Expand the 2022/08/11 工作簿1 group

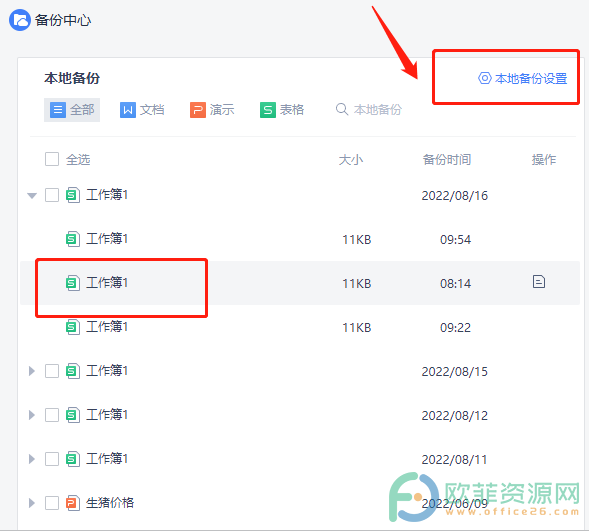point(32,459)
